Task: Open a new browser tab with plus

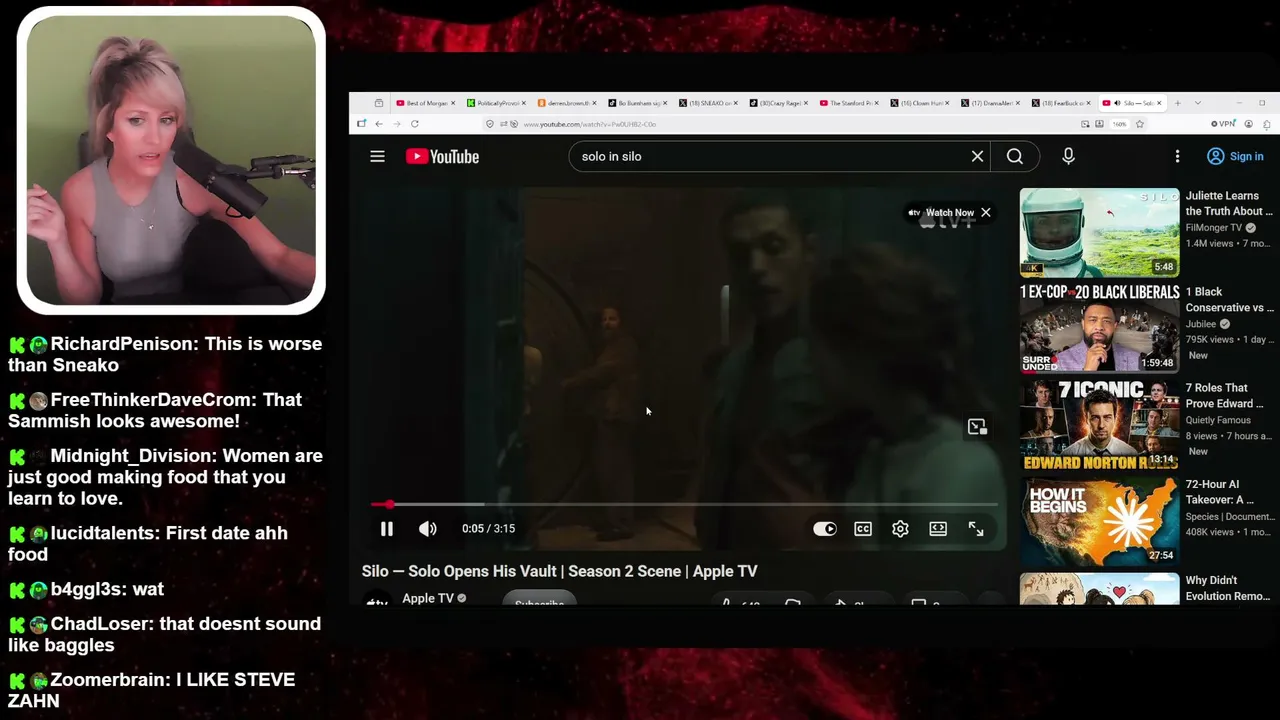Action: pyautogui.click(x=1178, y=103)
